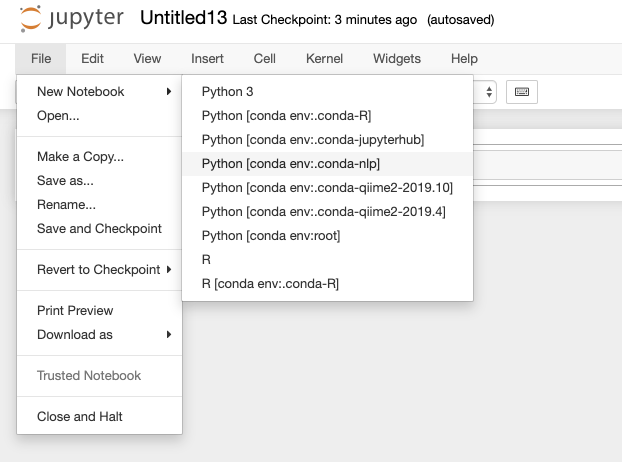
Task: Click the Jupyter logo
Action: 71,18
